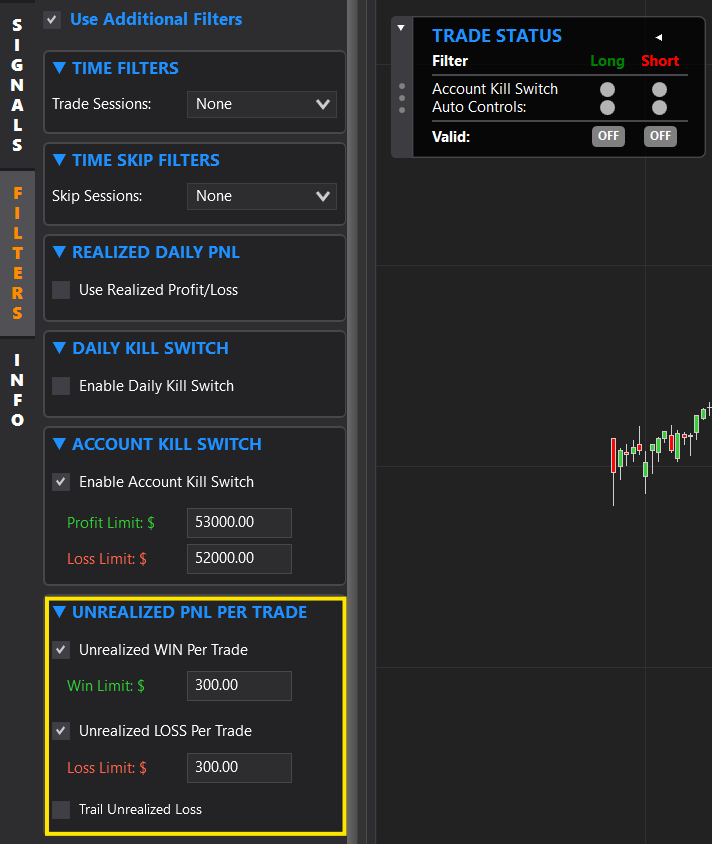This screenshot has width=712, height=844.
Task: Click the Account Kill Switch Loss Limit field
Action: click(239, 559)
